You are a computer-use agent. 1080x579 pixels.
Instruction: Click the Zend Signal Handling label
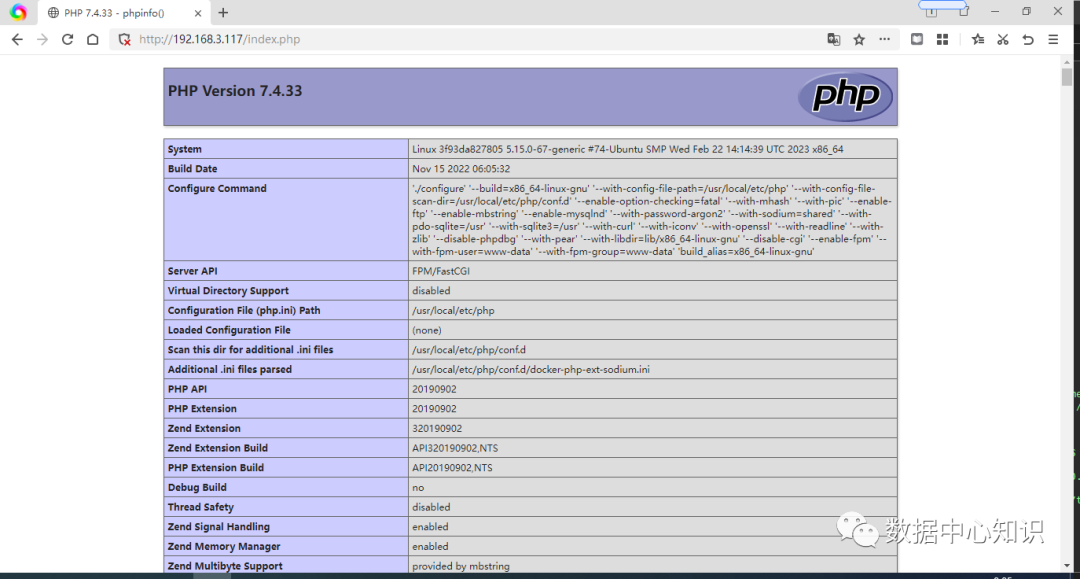tap(218, 527)
